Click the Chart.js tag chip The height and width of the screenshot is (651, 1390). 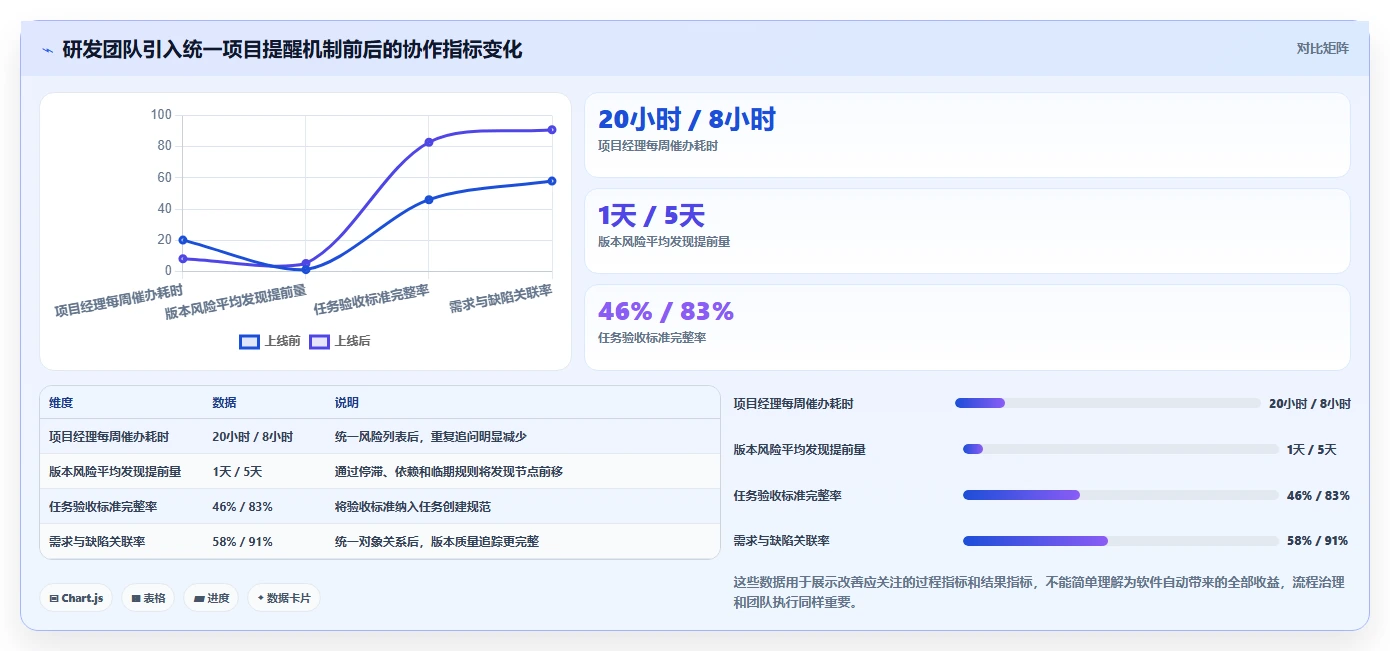coord(76,598)
